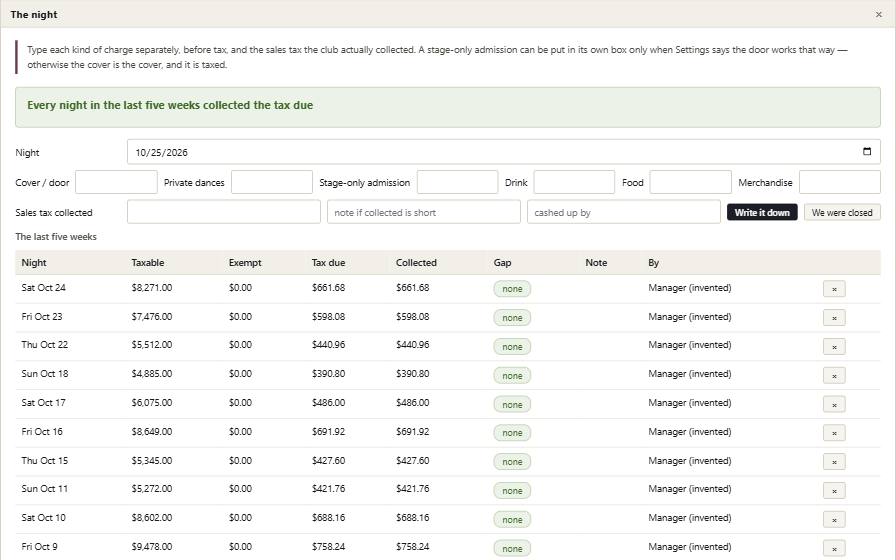Click the $8,271.00 taxable amount
The width and height of the screenshot is (896, 560).
[x=151, y=288]
